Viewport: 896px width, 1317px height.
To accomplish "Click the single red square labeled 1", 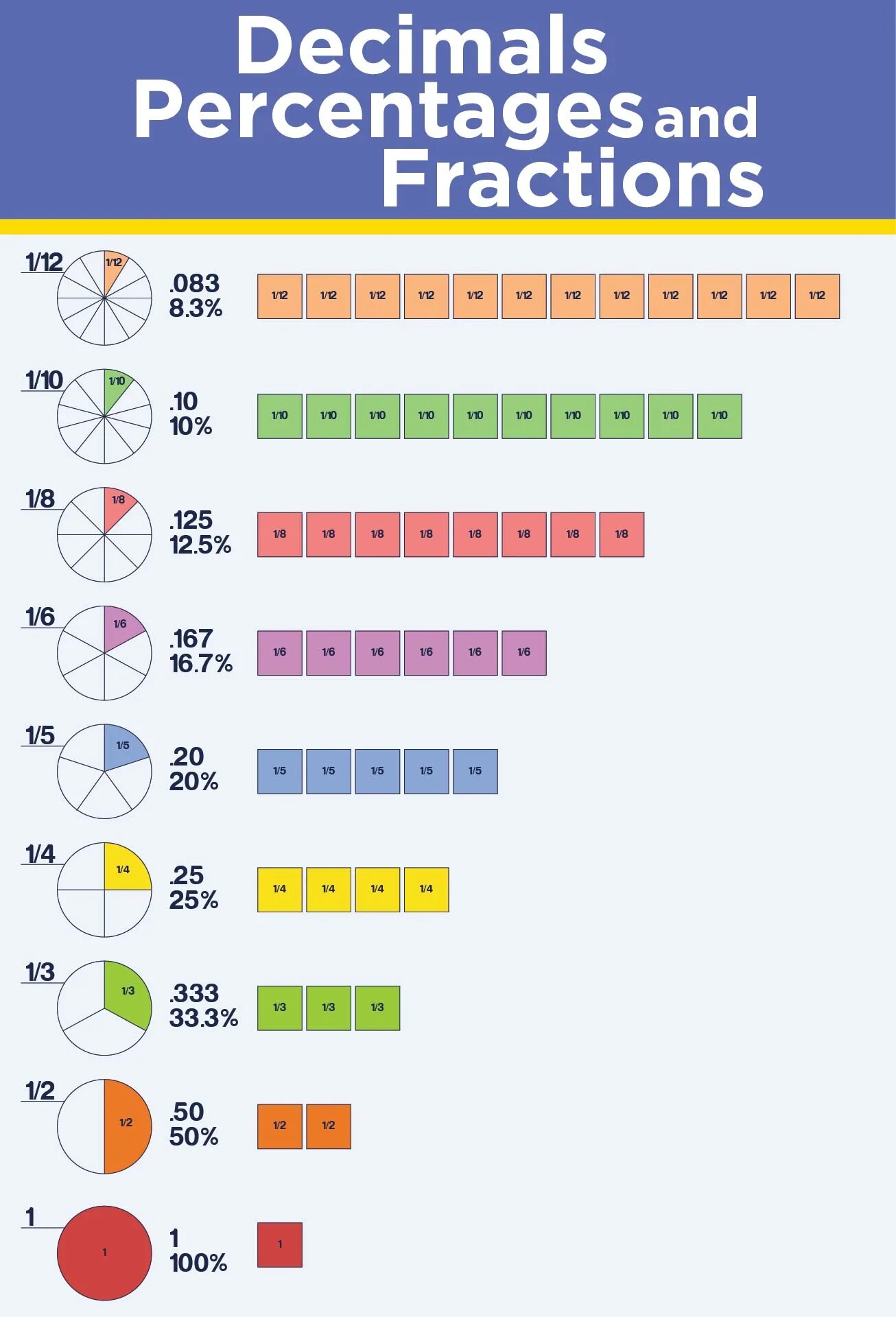I will 280,1245.
